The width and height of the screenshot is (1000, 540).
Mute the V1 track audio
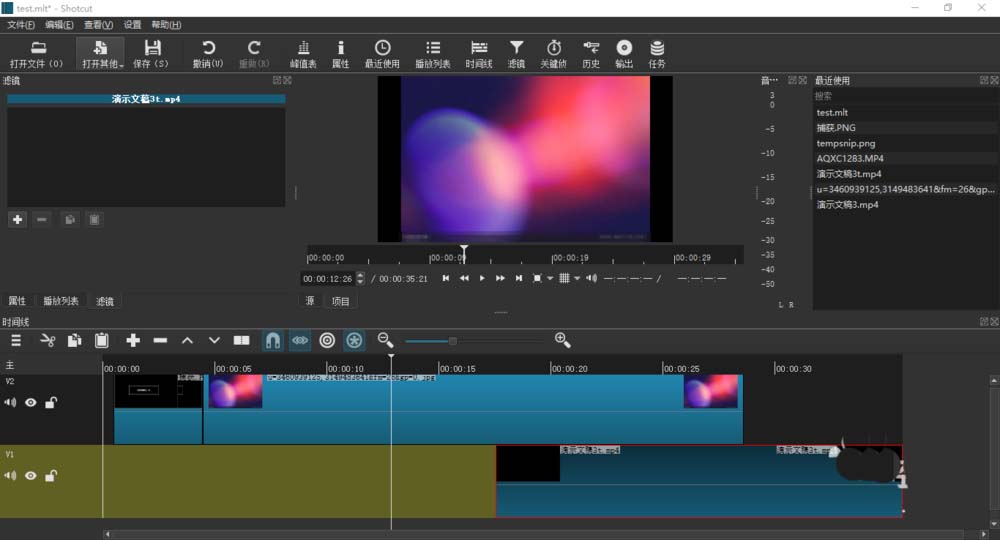[10, 476]
